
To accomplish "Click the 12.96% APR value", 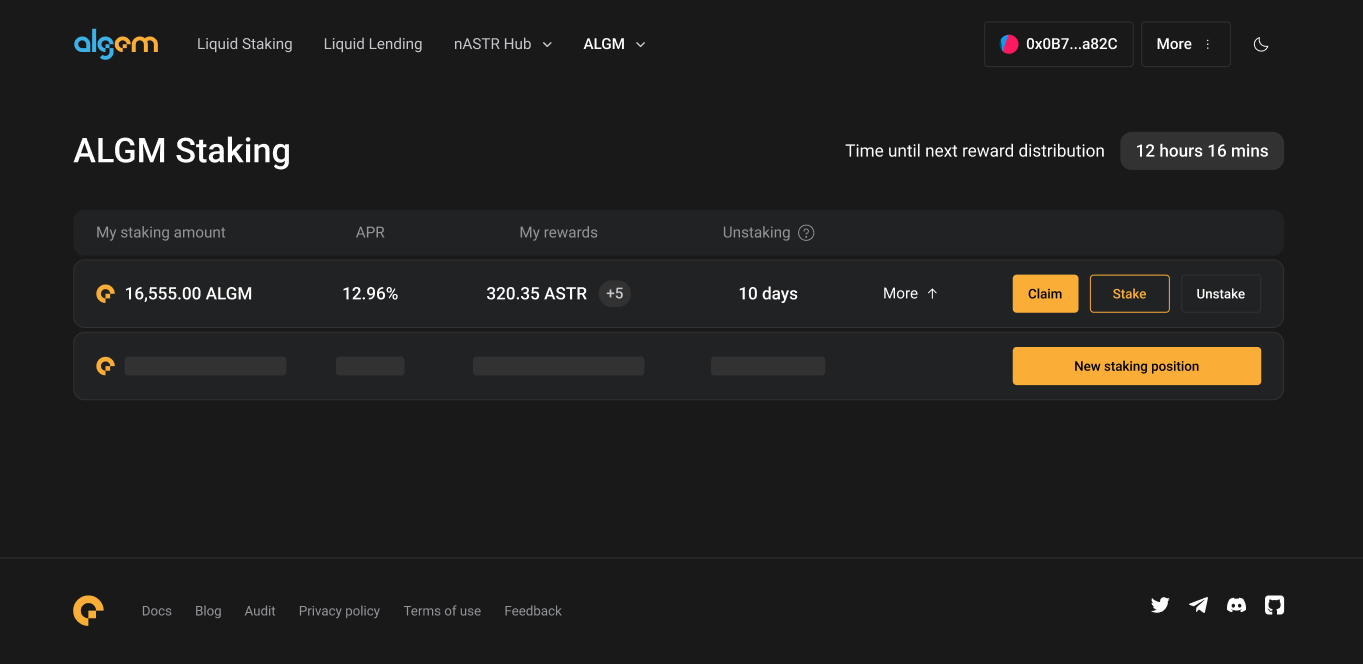I will (x=370, y=294).
